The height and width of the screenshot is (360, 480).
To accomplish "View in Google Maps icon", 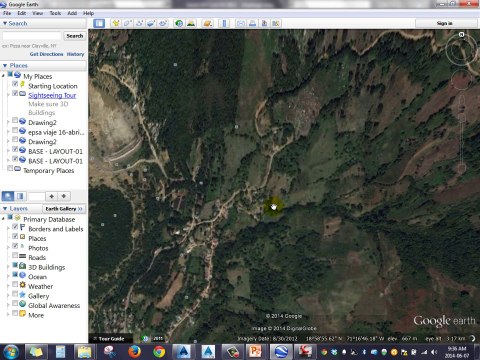I will [276, 23].
